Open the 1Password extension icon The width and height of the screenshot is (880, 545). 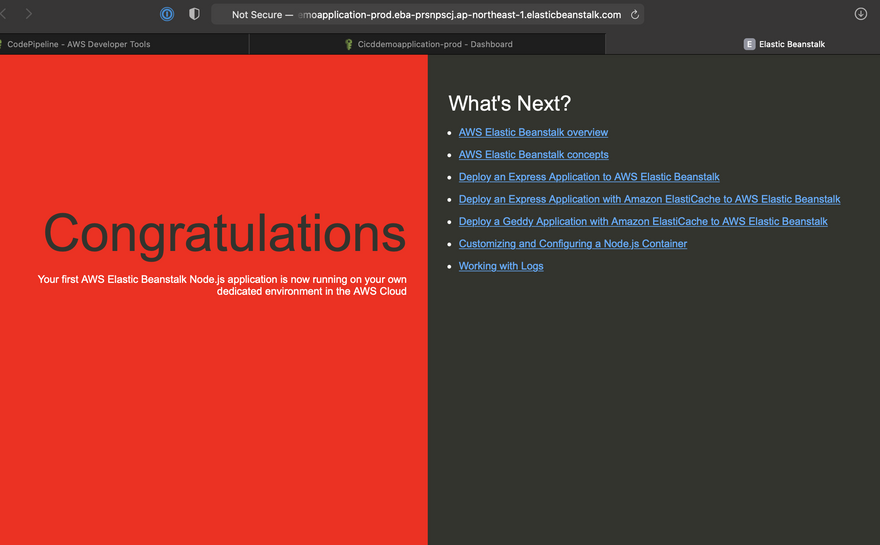pyautogui.click(x=167, y=14)
